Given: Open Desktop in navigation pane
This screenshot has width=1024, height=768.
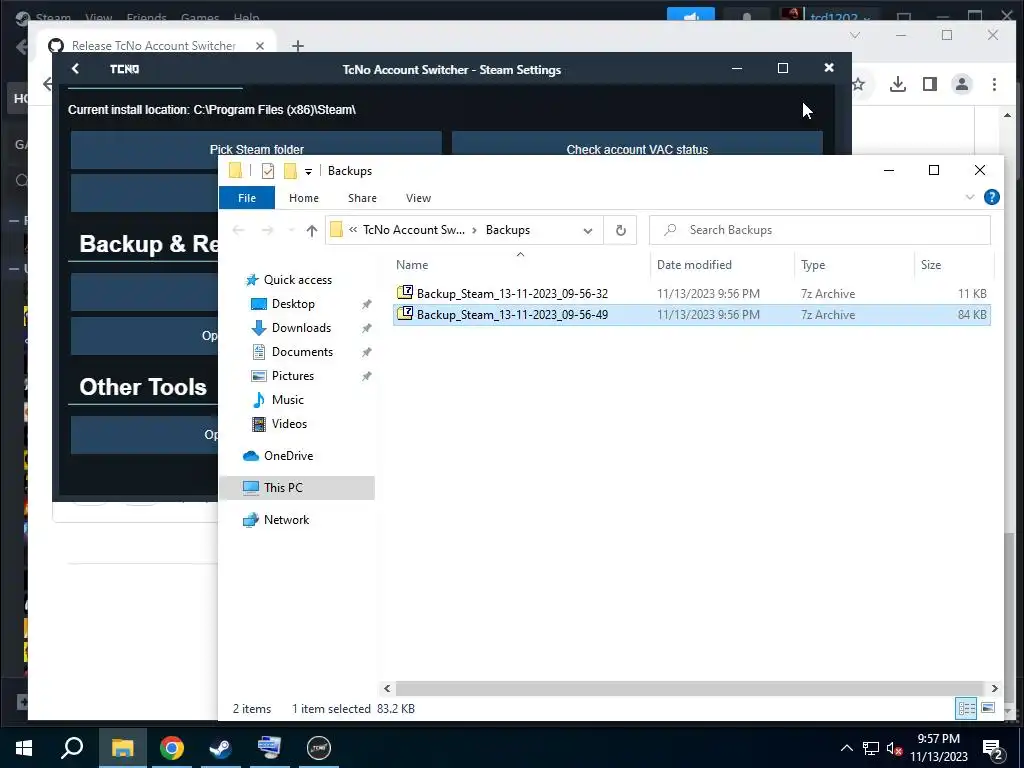Looking at the screenshot, I should pos(293,304).
